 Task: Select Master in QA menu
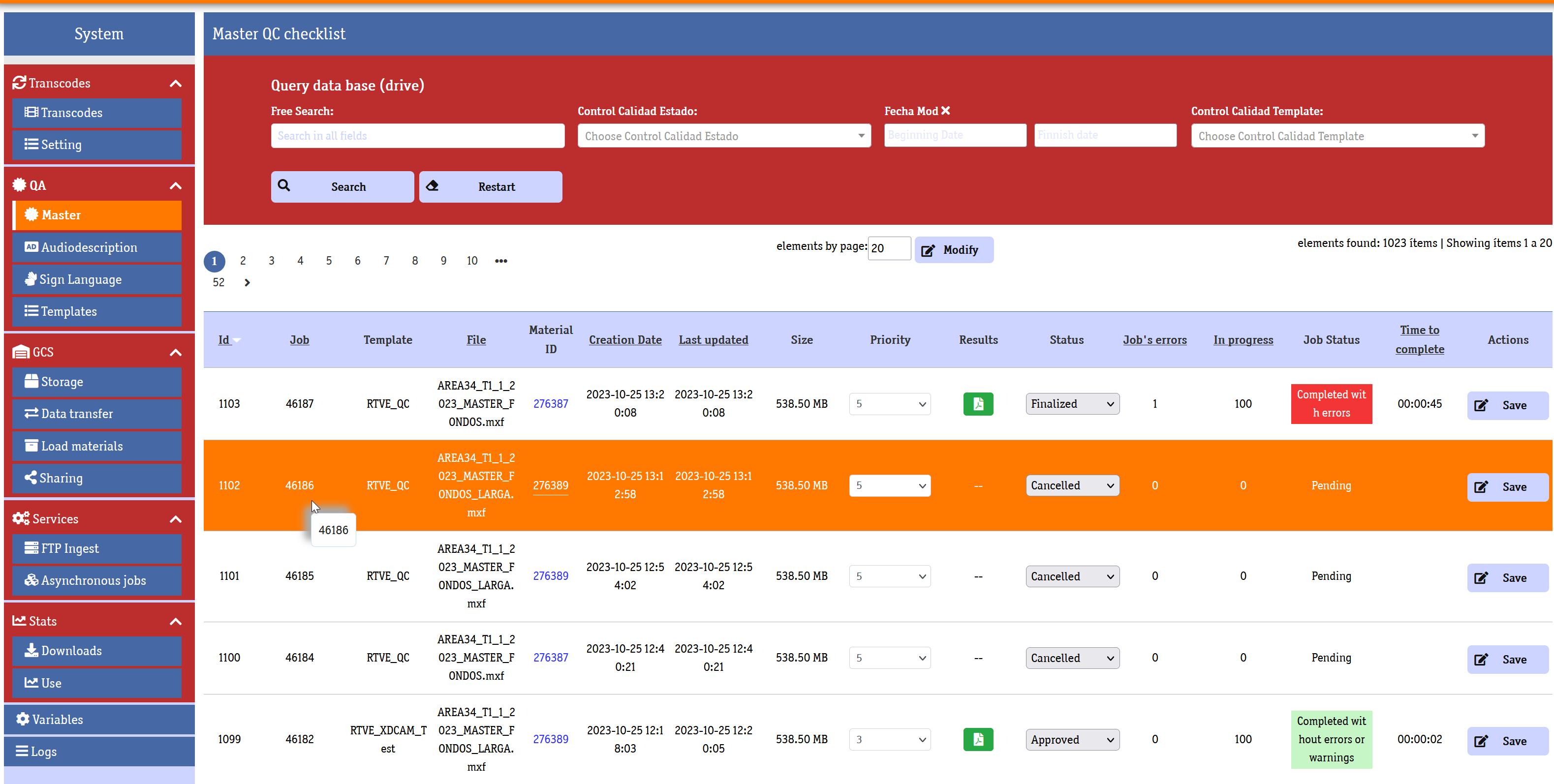pyautogui.click(x=96, y=215)
